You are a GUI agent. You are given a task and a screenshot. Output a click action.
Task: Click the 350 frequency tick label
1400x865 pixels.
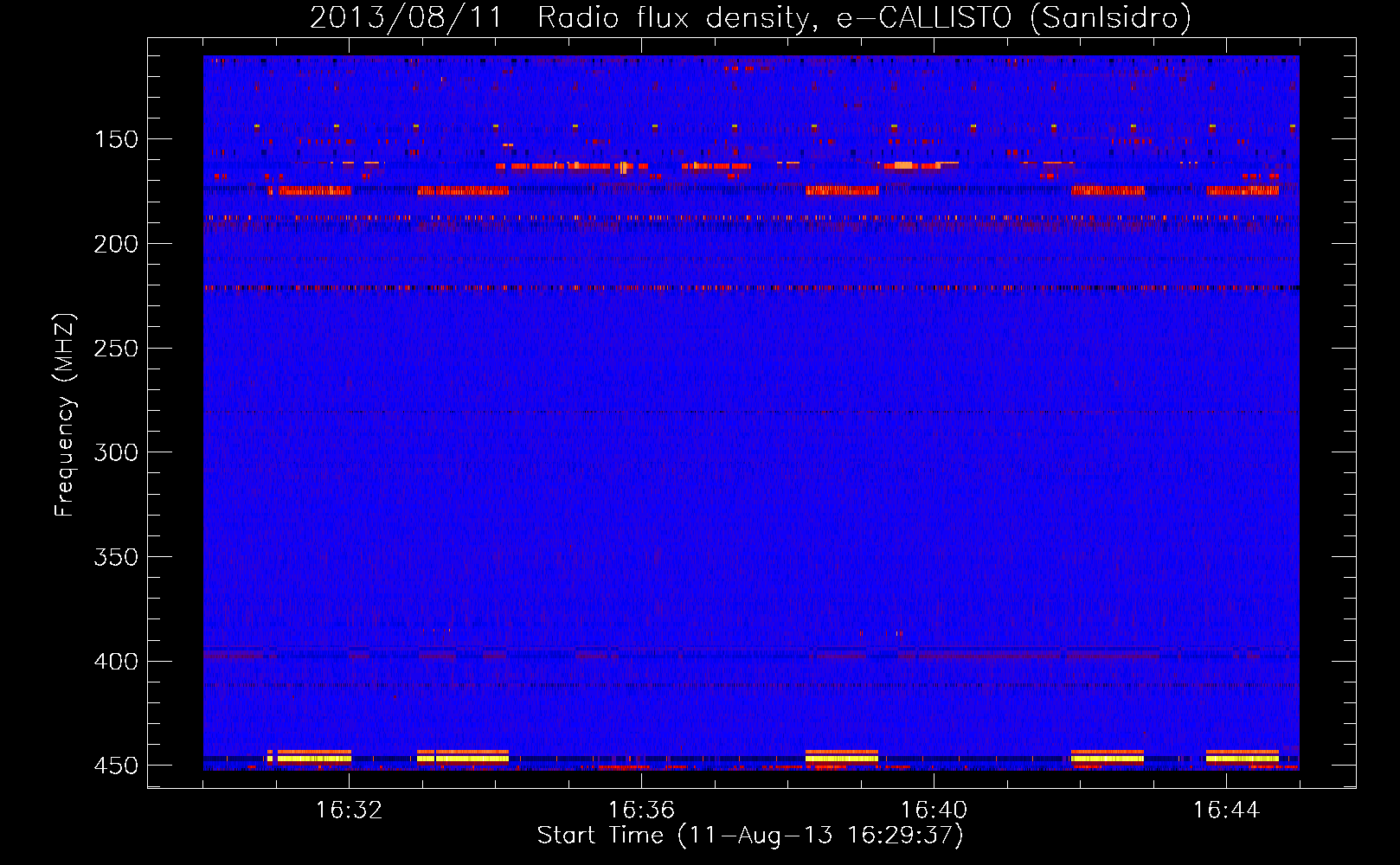[x=115, y=557]
